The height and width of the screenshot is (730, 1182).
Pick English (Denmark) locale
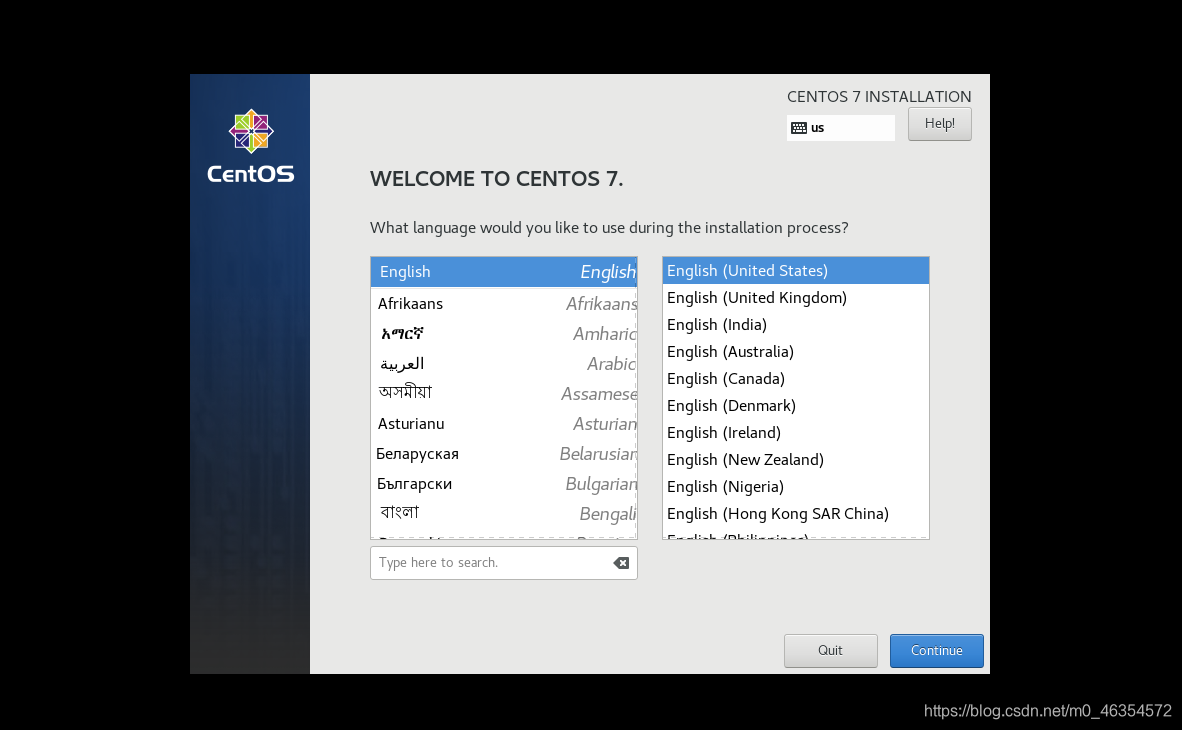[795, 406]
